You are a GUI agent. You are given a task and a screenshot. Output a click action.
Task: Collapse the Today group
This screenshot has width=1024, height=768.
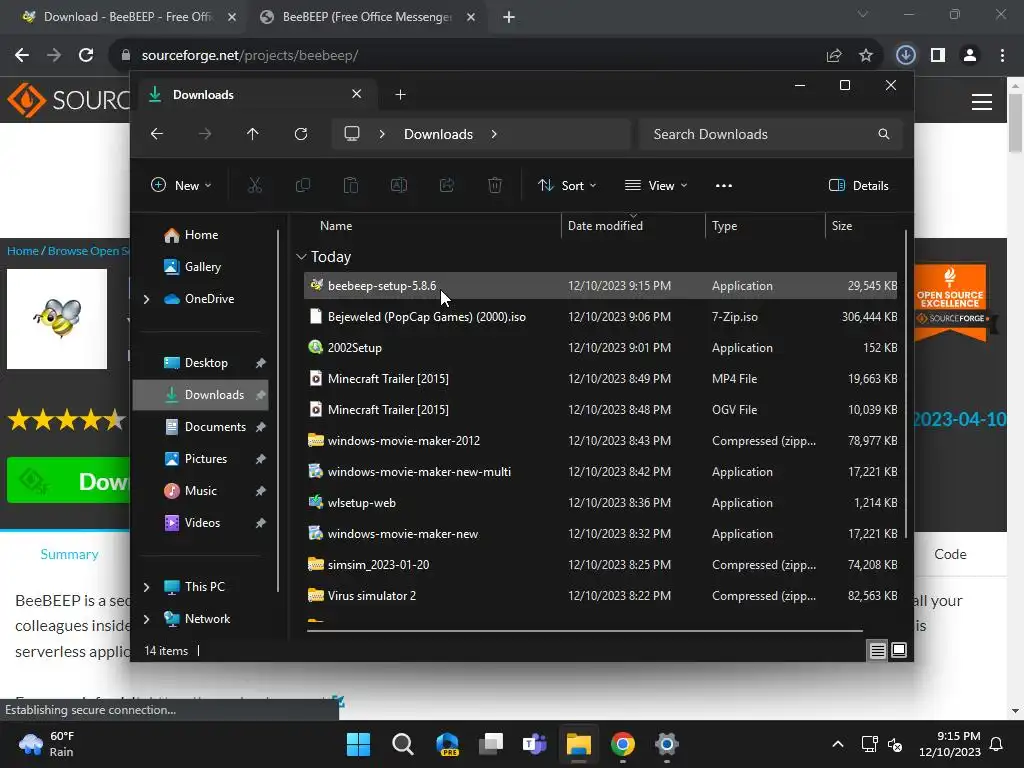coord(301,257)
